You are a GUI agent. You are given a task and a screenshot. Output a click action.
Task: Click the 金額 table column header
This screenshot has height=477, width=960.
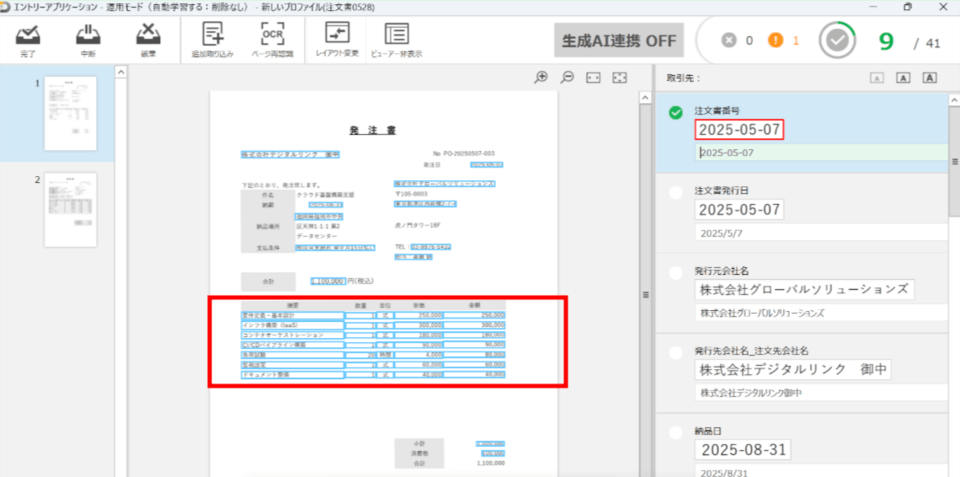[475, 305]
